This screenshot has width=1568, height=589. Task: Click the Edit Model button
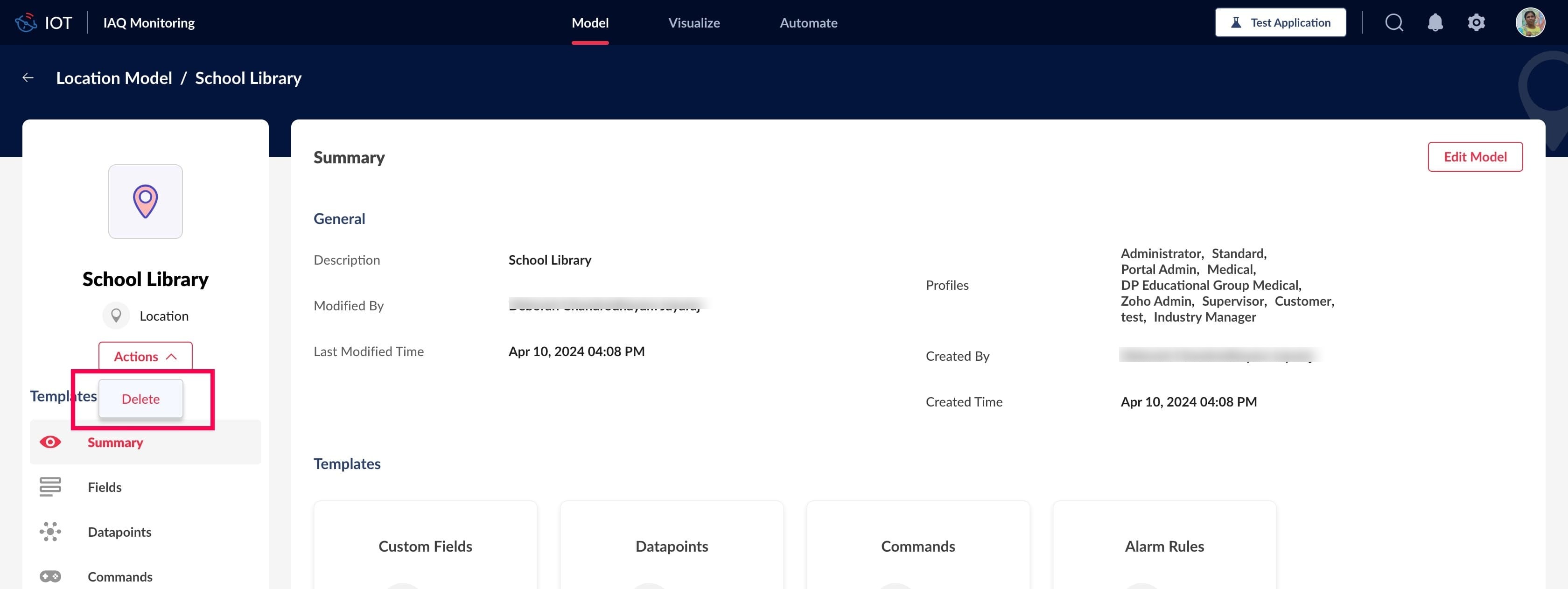point(1475,157)
